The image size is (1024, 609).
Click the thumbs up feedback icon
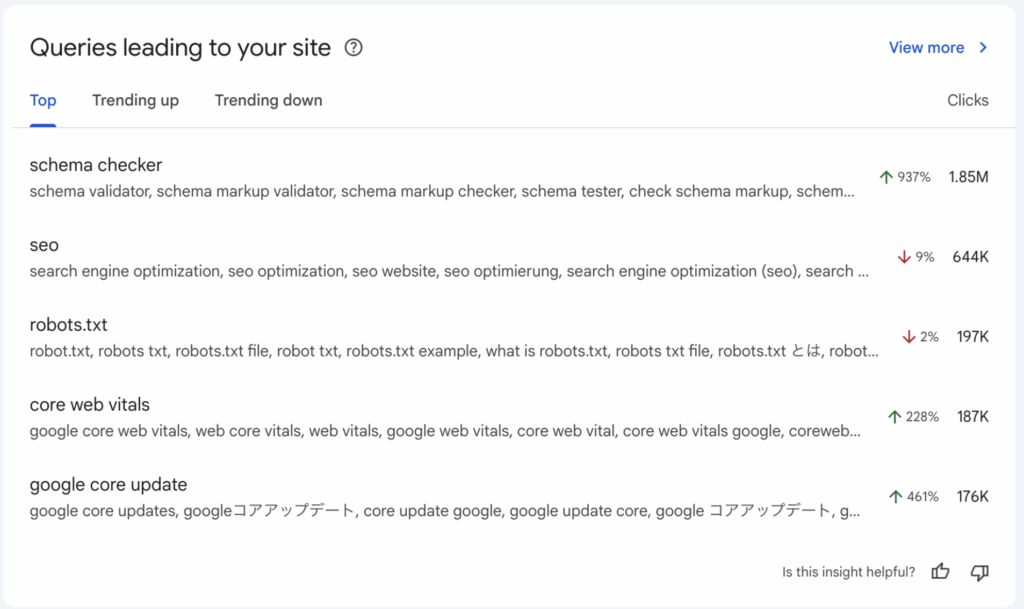click(x=940, y=572)
